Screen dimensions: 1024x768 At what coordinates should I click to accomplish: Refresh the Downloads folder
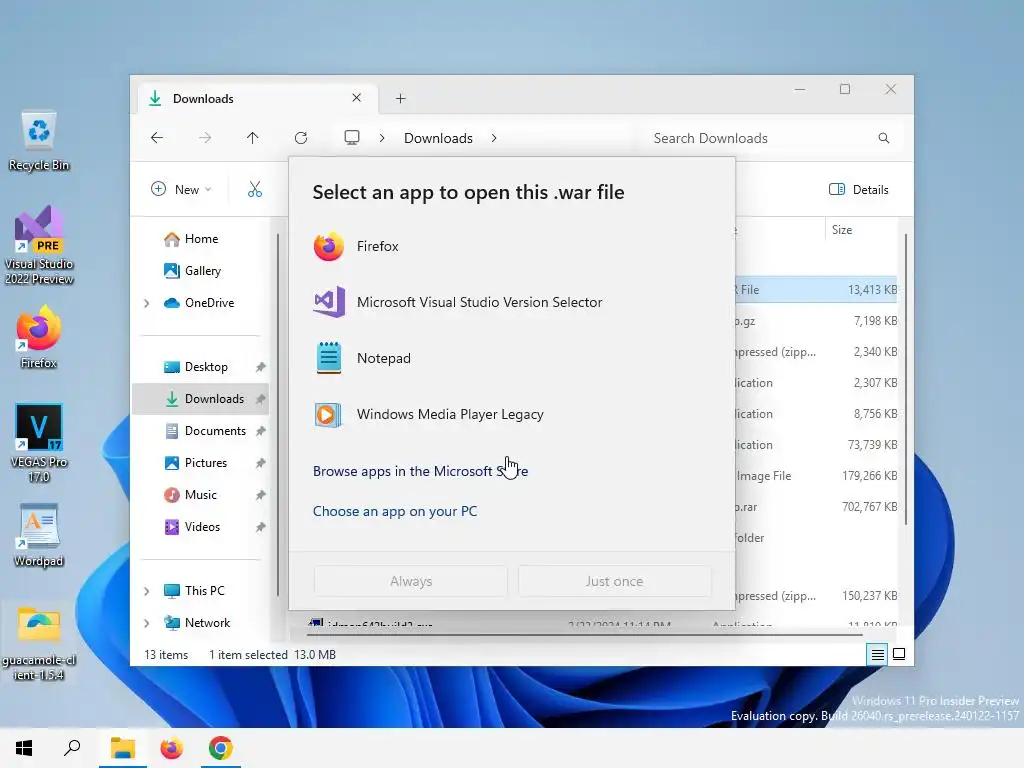pos(301,138)
